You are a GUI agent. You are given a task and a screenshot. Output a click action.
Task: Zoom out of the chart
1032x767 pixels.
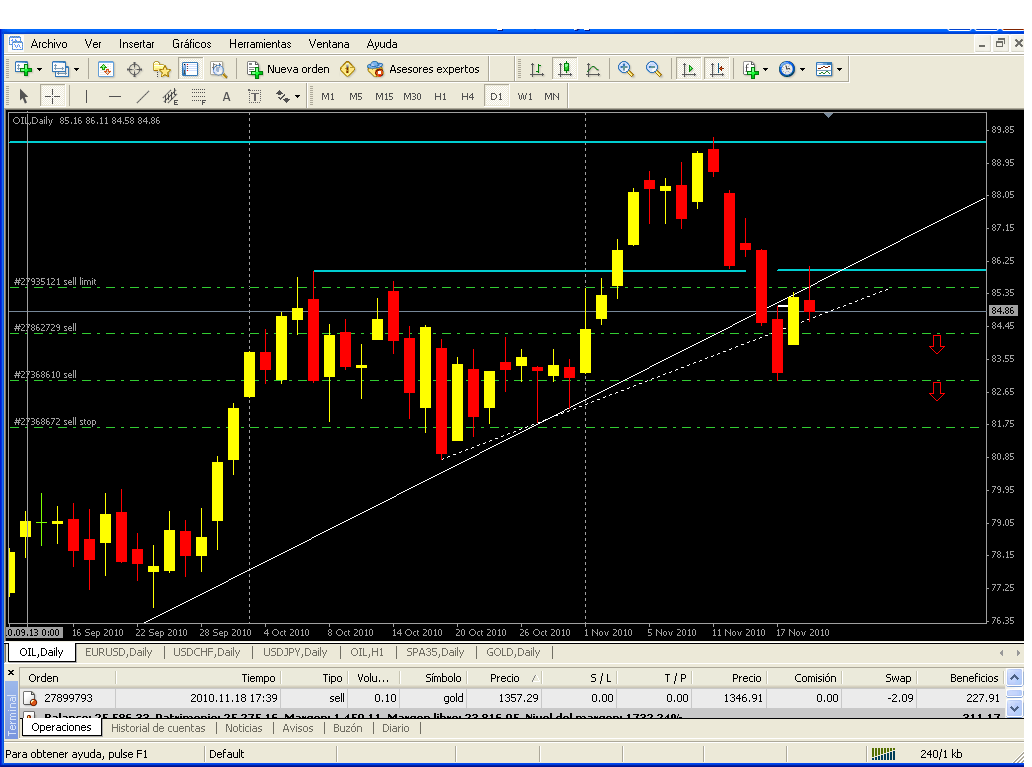654,69
